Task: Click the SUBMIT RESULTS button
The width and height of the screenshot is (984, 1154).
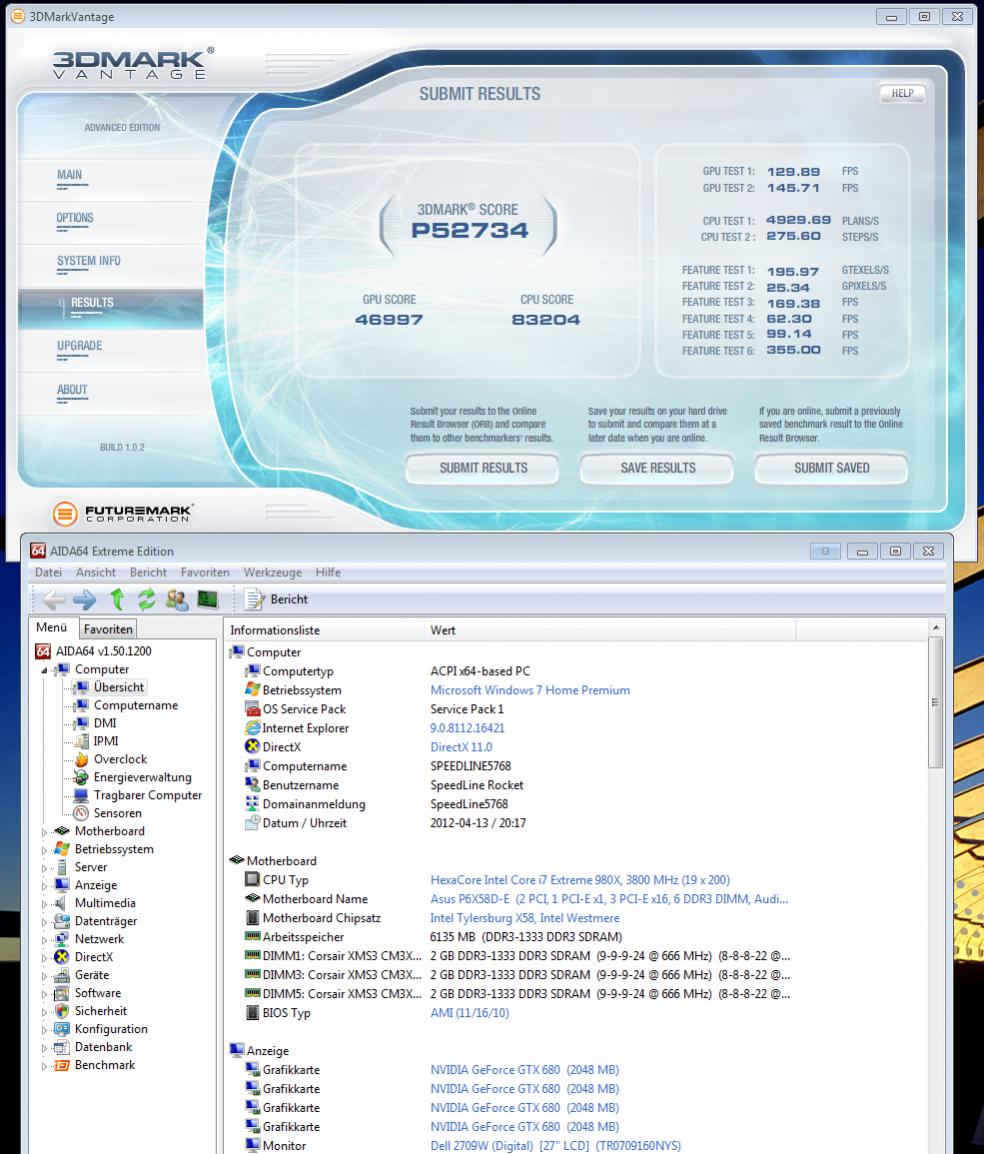Action: (x=483, y=468)
